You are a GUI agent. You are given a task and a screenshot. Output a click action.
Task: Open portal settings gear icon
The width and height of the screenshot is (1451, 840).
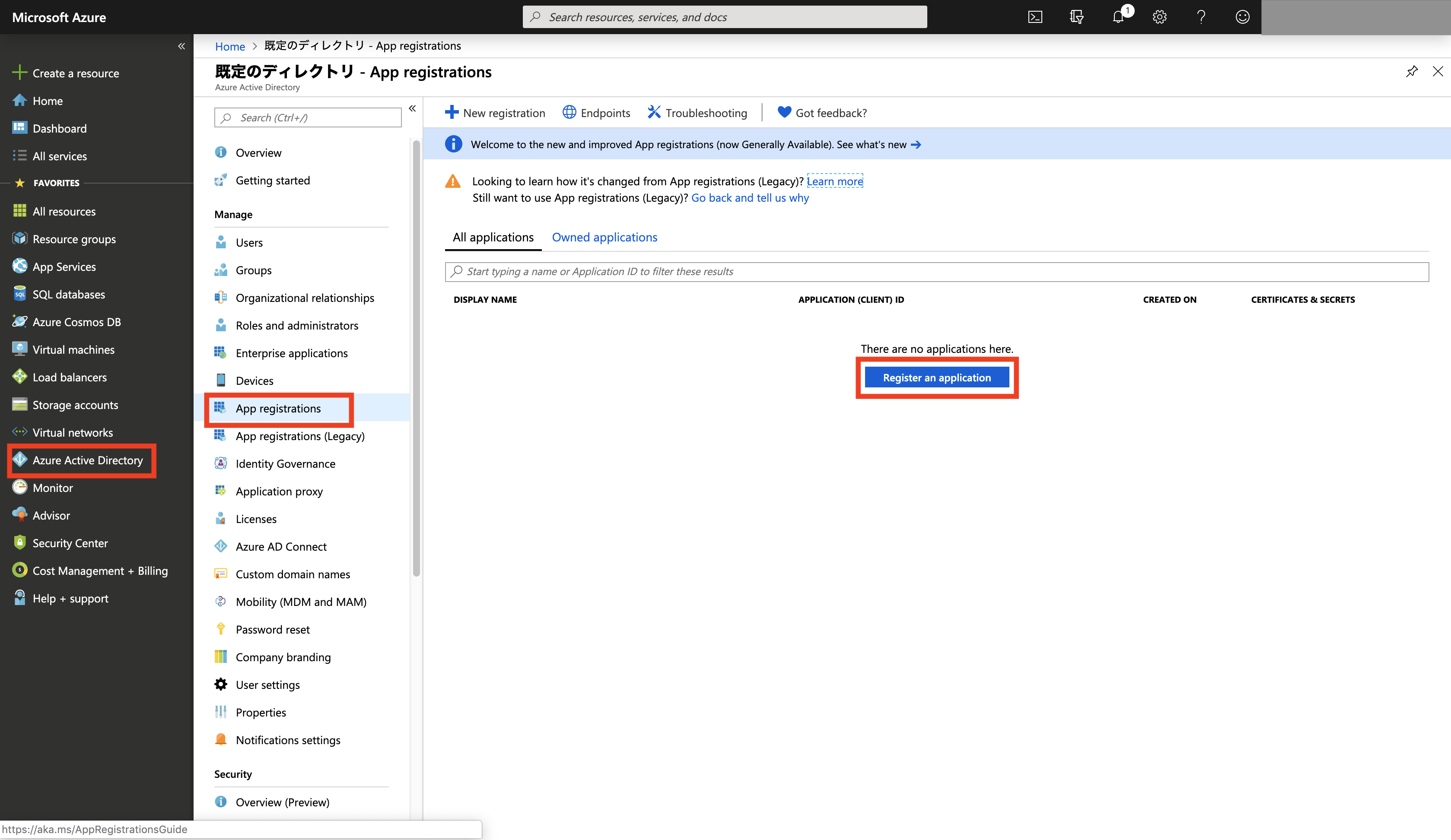click(x=1160, y=17)
